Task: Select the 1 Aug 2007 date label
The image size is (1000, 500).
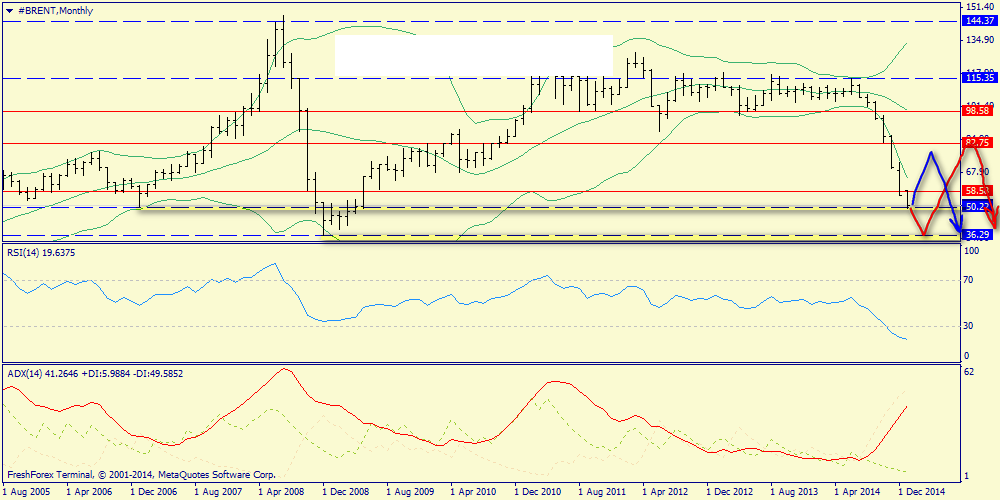Action: (217, 492)
